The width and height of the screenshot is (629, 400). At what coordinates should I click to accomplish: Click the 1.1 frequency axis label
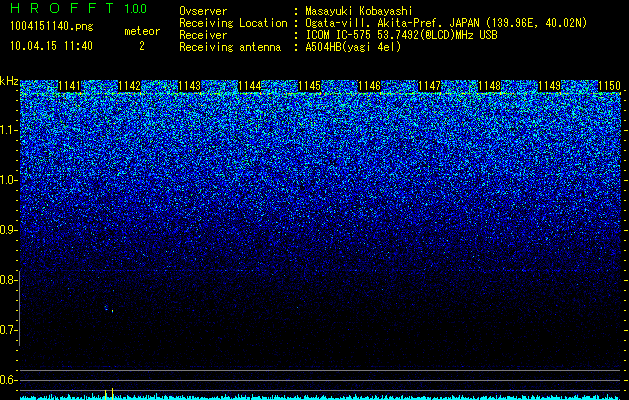tap(9, 130)
